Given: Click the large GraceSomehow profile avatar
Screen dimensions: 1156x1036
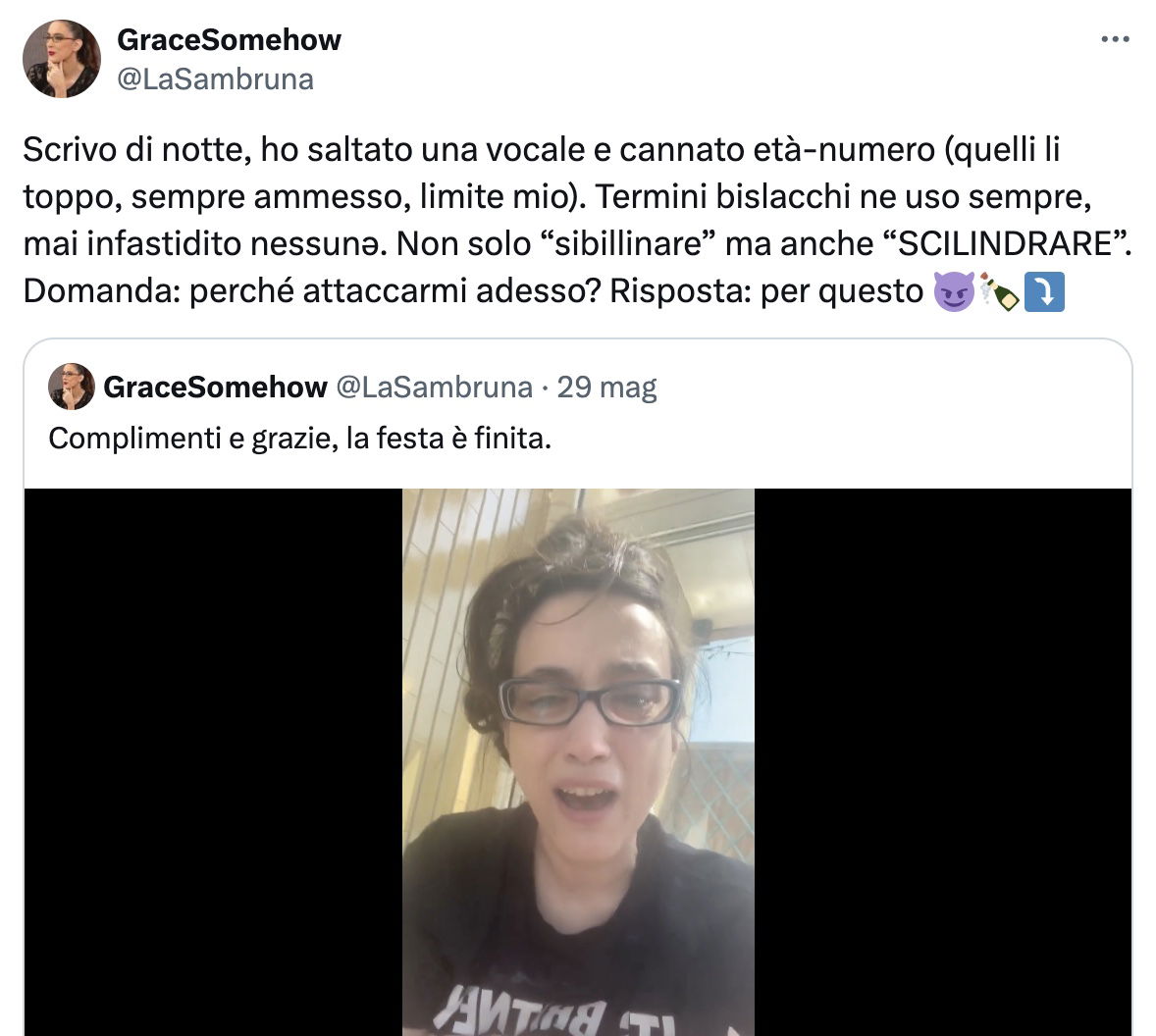Looking at the screenshot, I should (61, 59).
